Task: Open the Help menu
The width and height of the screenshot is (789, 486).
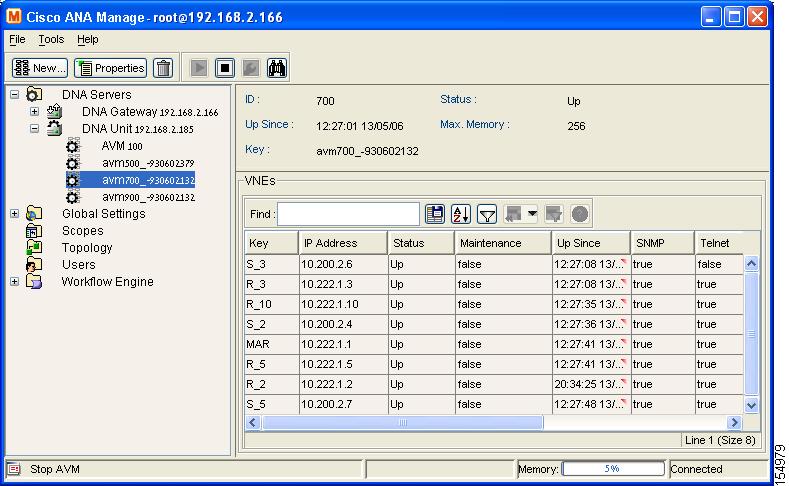Action: 88,39
